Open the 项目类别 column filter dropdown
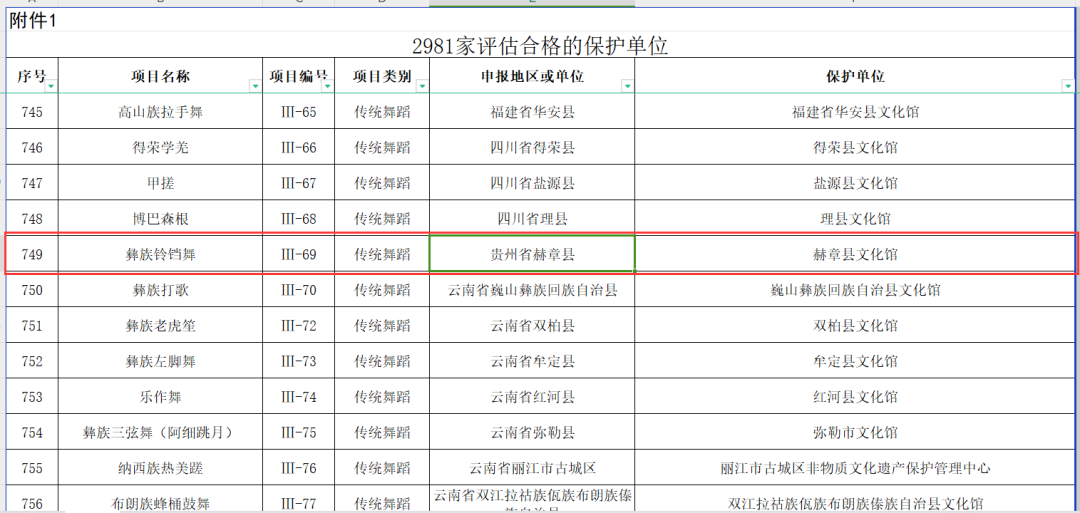Viewport: 1080px width, 513px height. [421, 87]
